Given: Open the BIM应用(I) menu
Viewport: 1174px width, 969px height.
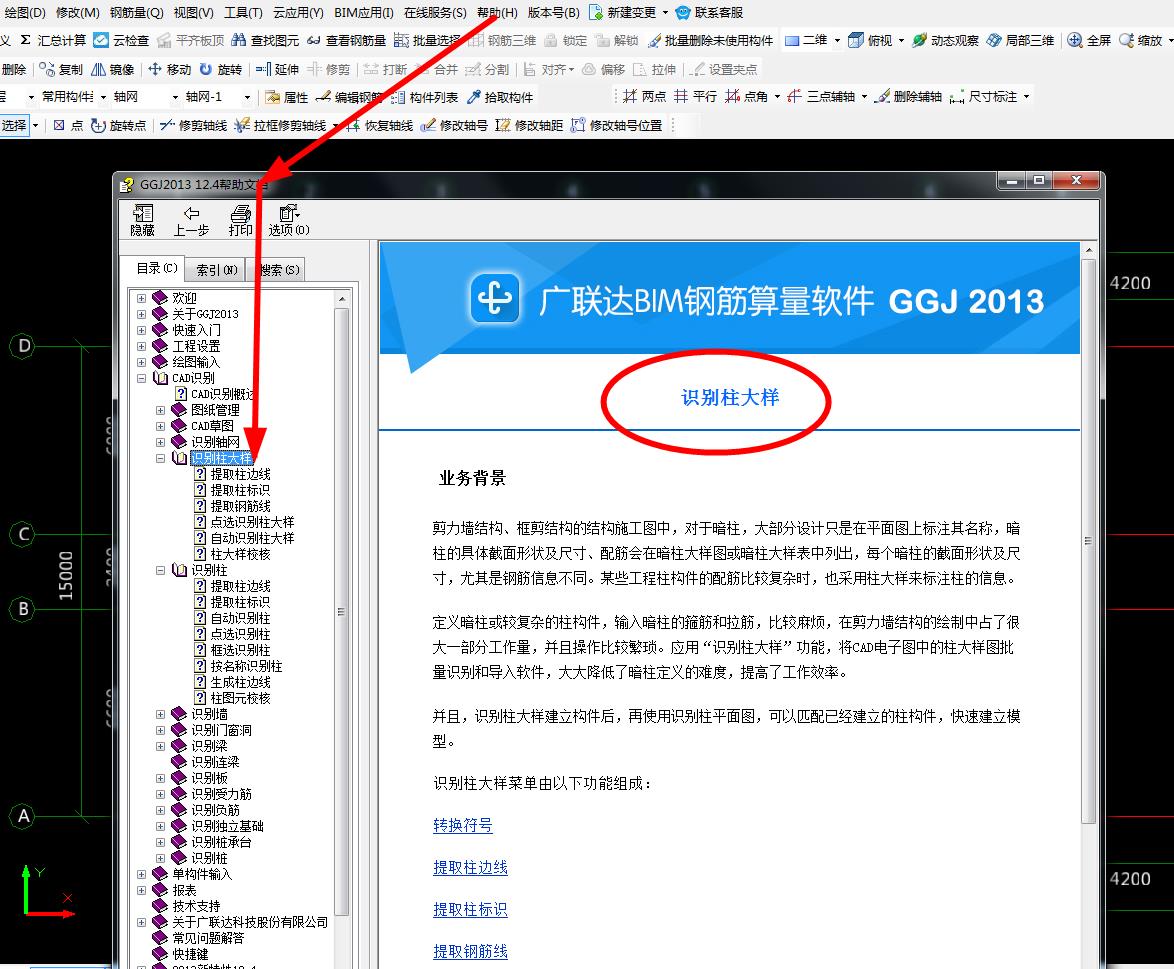Looking at the screenshot, I should [364, 13].
